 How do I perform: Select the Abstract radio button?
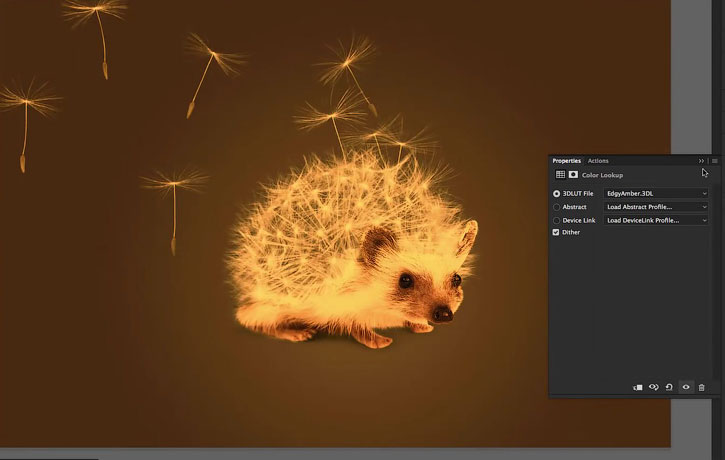coord(557,207)
